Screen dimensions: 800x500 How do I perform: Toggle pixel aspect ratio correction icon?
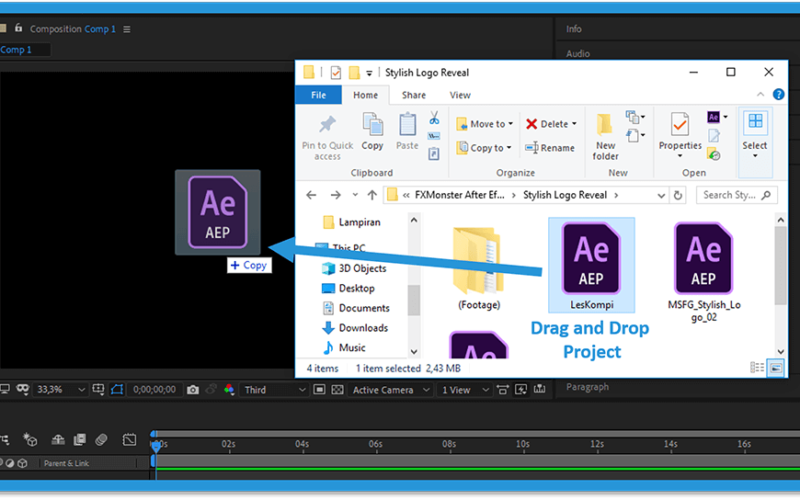503,390
